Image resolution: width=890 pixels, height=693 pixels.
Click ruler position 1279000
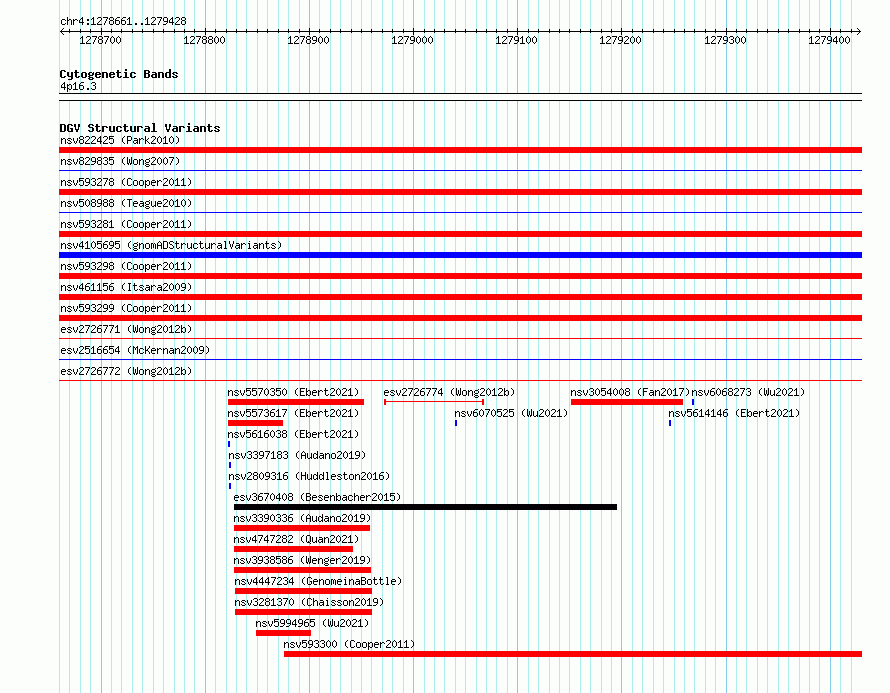(x=413, y=40)
